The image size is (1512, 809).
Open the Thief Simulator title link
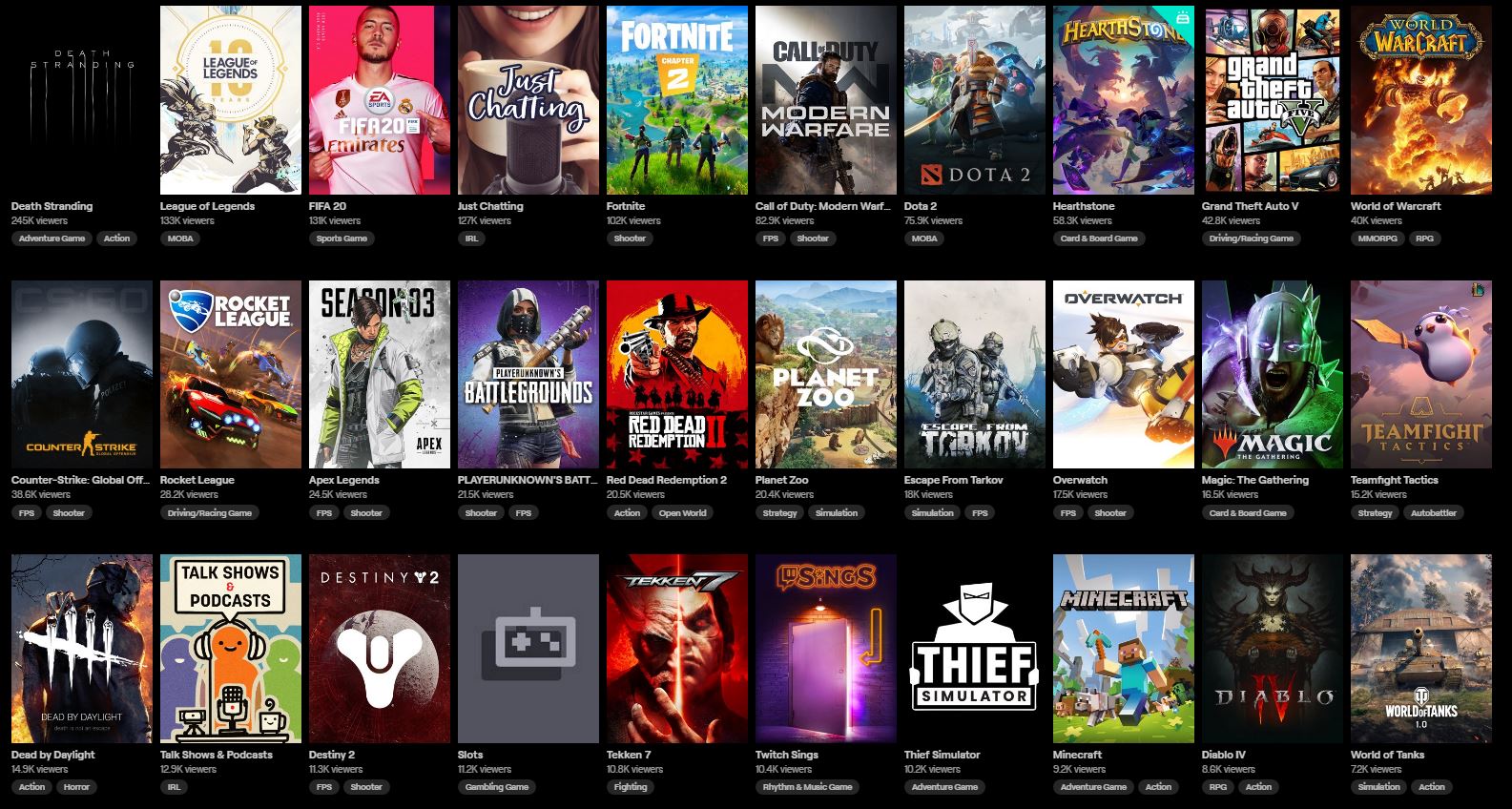click(x=942, y=755)
